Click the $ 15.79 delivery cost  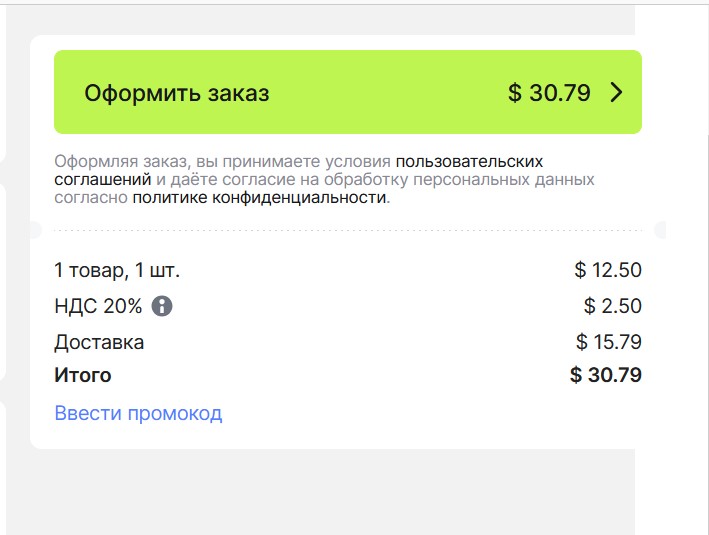click(609, 342)
